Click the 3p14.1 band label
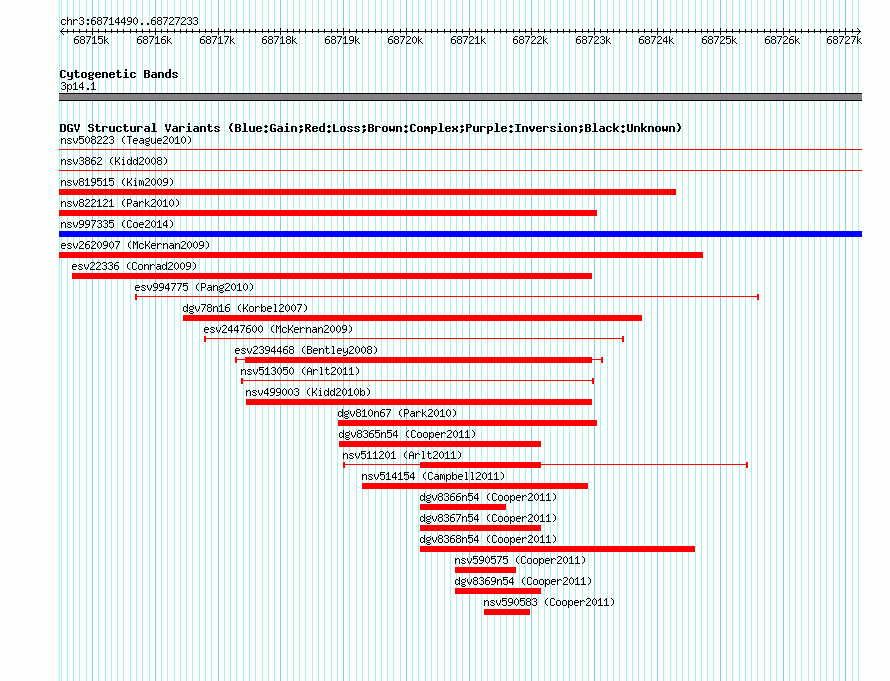Viewport: 890px width, 681px height. (78, 86)
